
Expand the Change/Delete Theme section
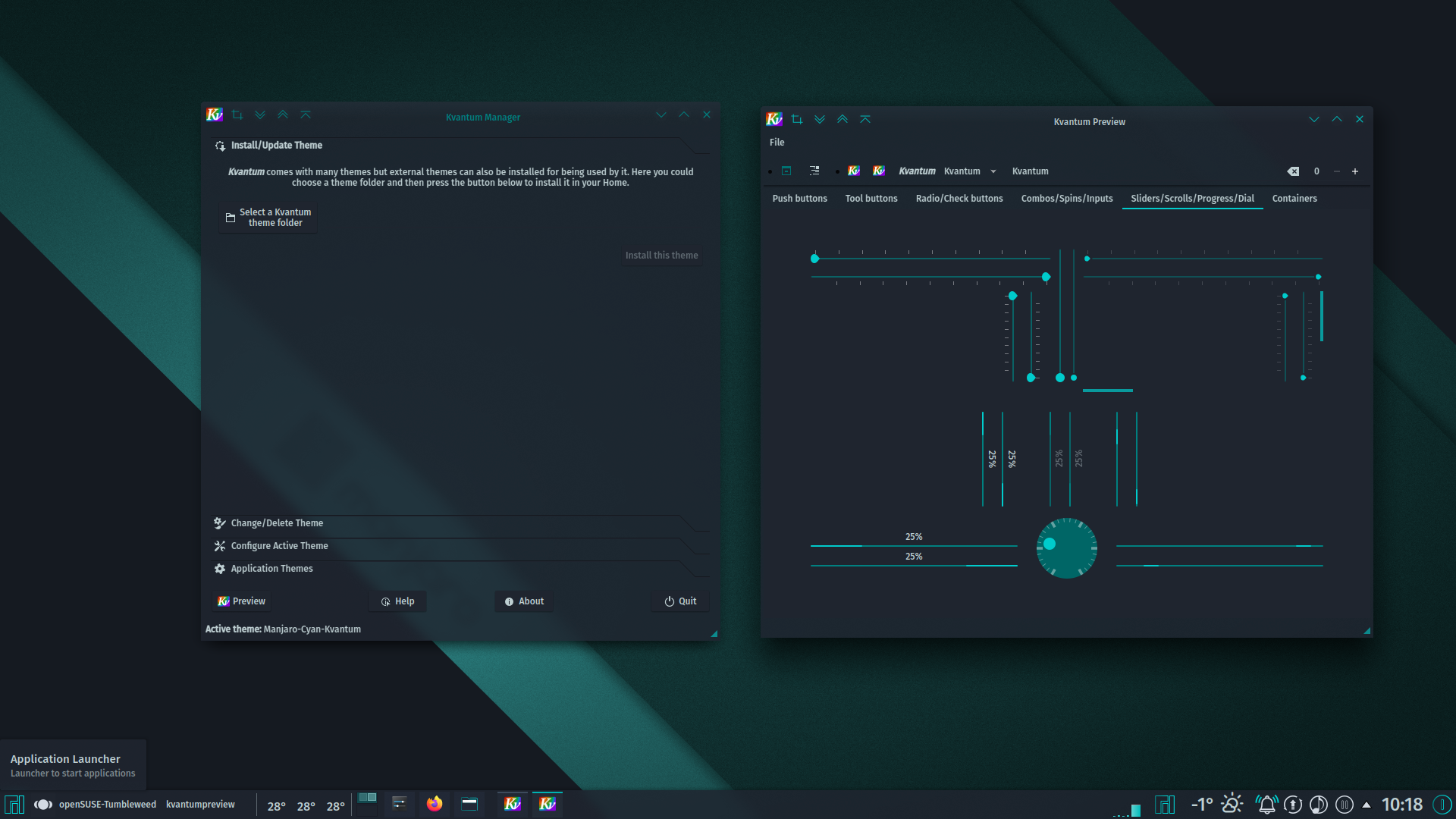tap(277, 522)
